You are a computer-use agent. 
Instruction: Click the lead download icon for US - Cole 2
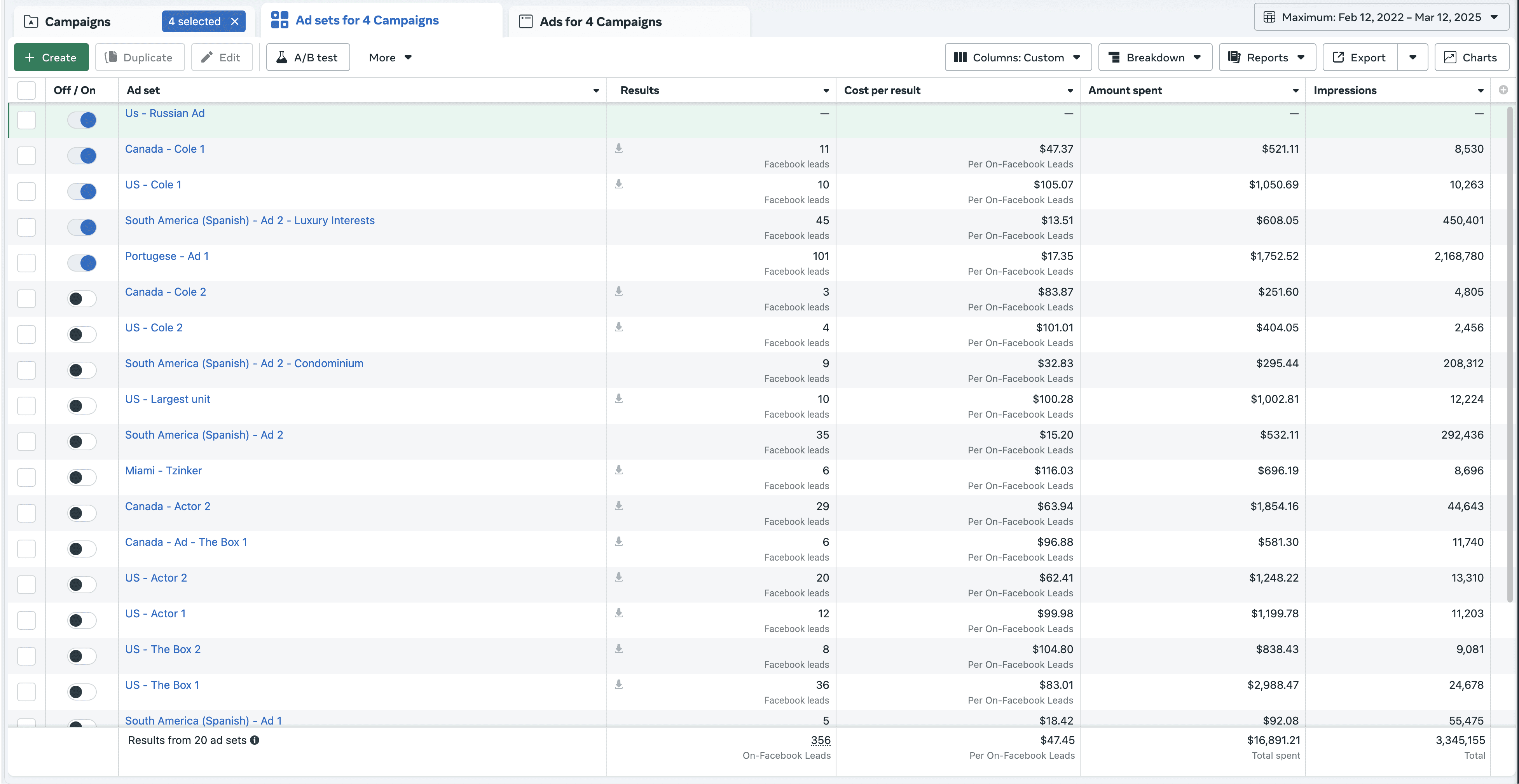click(618, 327)
